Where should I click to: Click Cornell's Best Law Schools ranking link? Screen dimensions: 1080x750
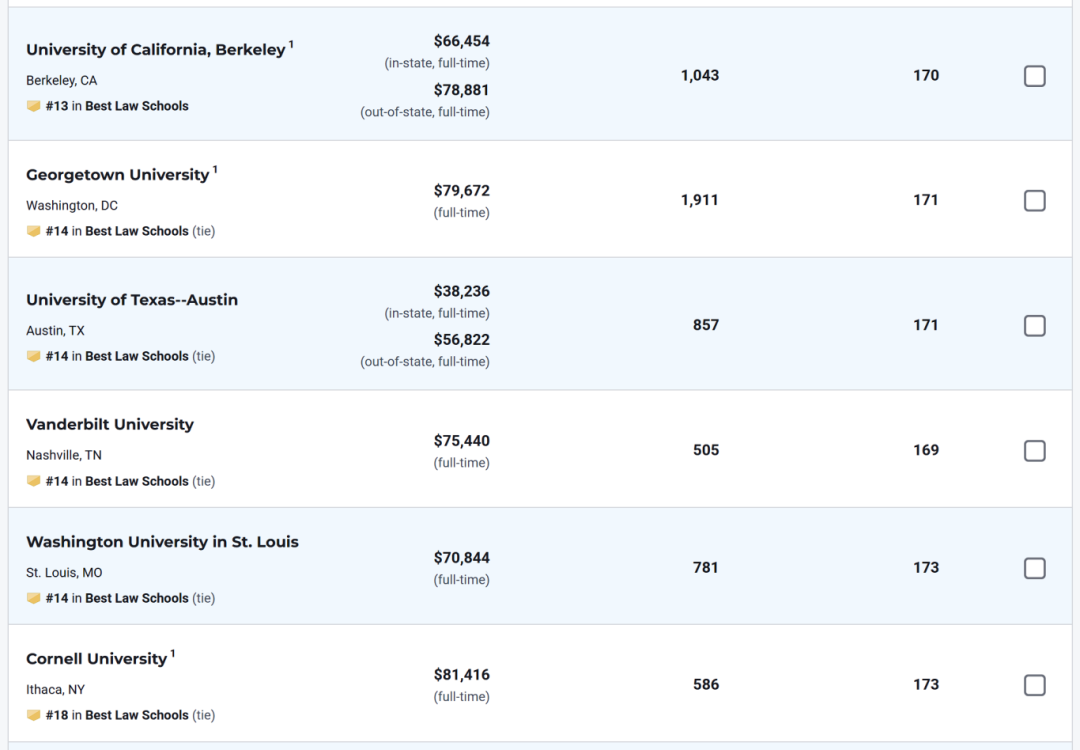click(136, 715)
